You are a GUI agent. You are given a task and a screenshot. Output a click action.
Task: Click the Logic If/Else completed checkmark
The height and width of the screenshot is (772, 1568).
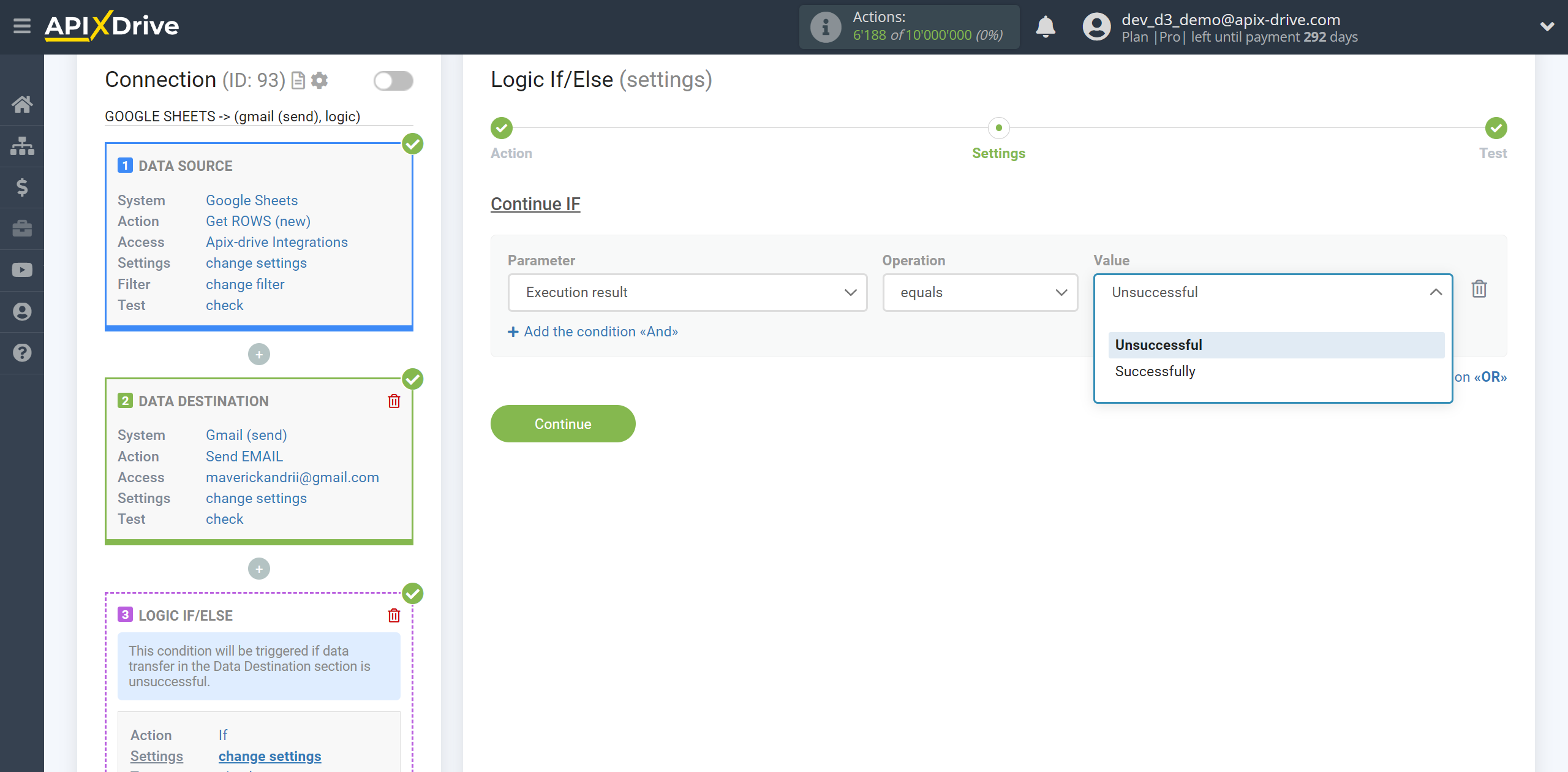[x=413, y=594]
